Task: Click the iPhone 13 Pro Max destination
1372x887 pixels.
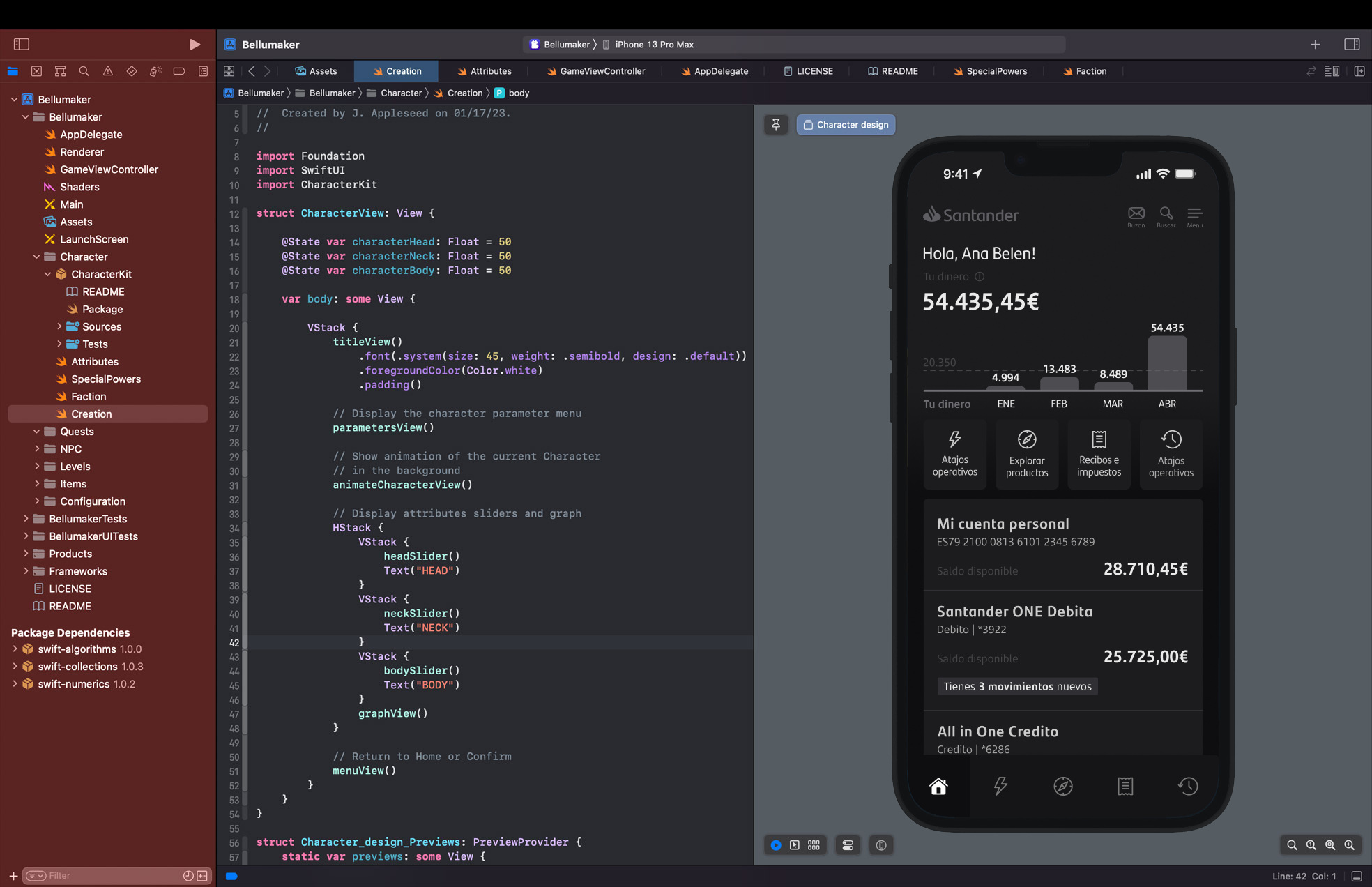Action: 648,45
